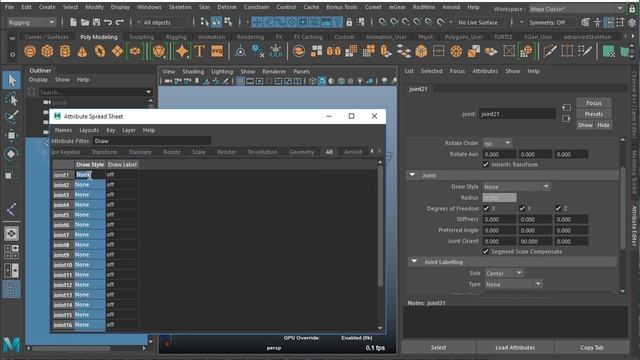Viewport: 640px width, 360px height.
Task: Activate the Rotate tool in toolbox
Action: [11, 154]
